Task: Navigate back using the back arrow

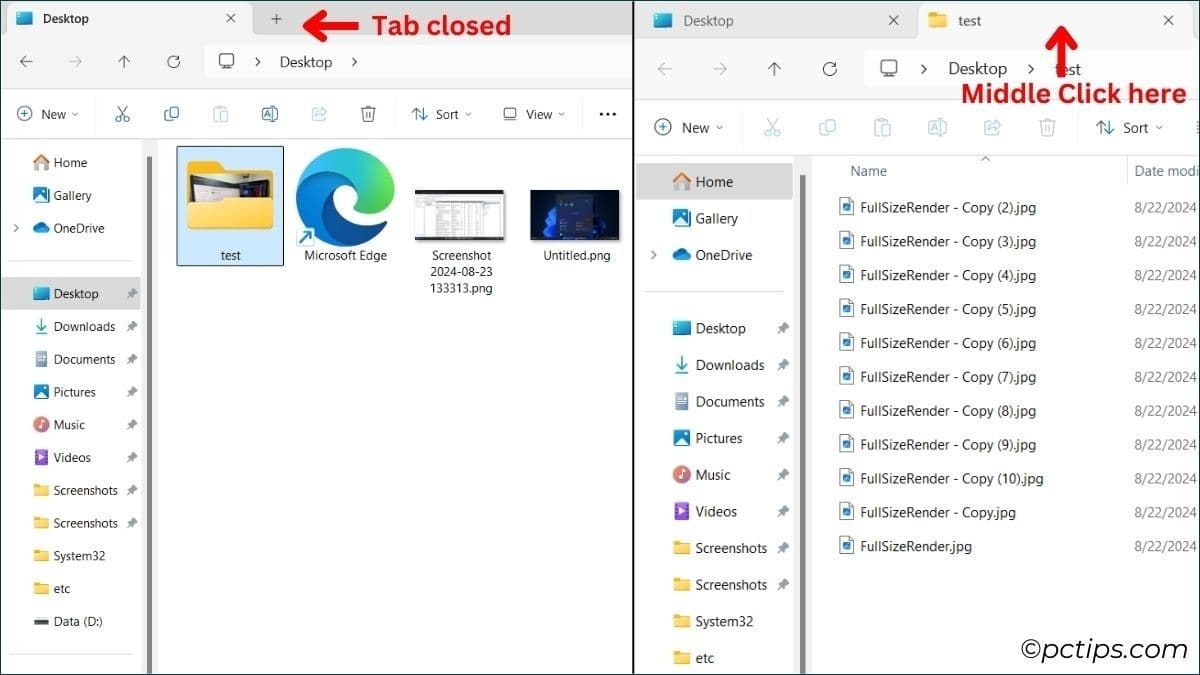Action: [x=25, y=62]
